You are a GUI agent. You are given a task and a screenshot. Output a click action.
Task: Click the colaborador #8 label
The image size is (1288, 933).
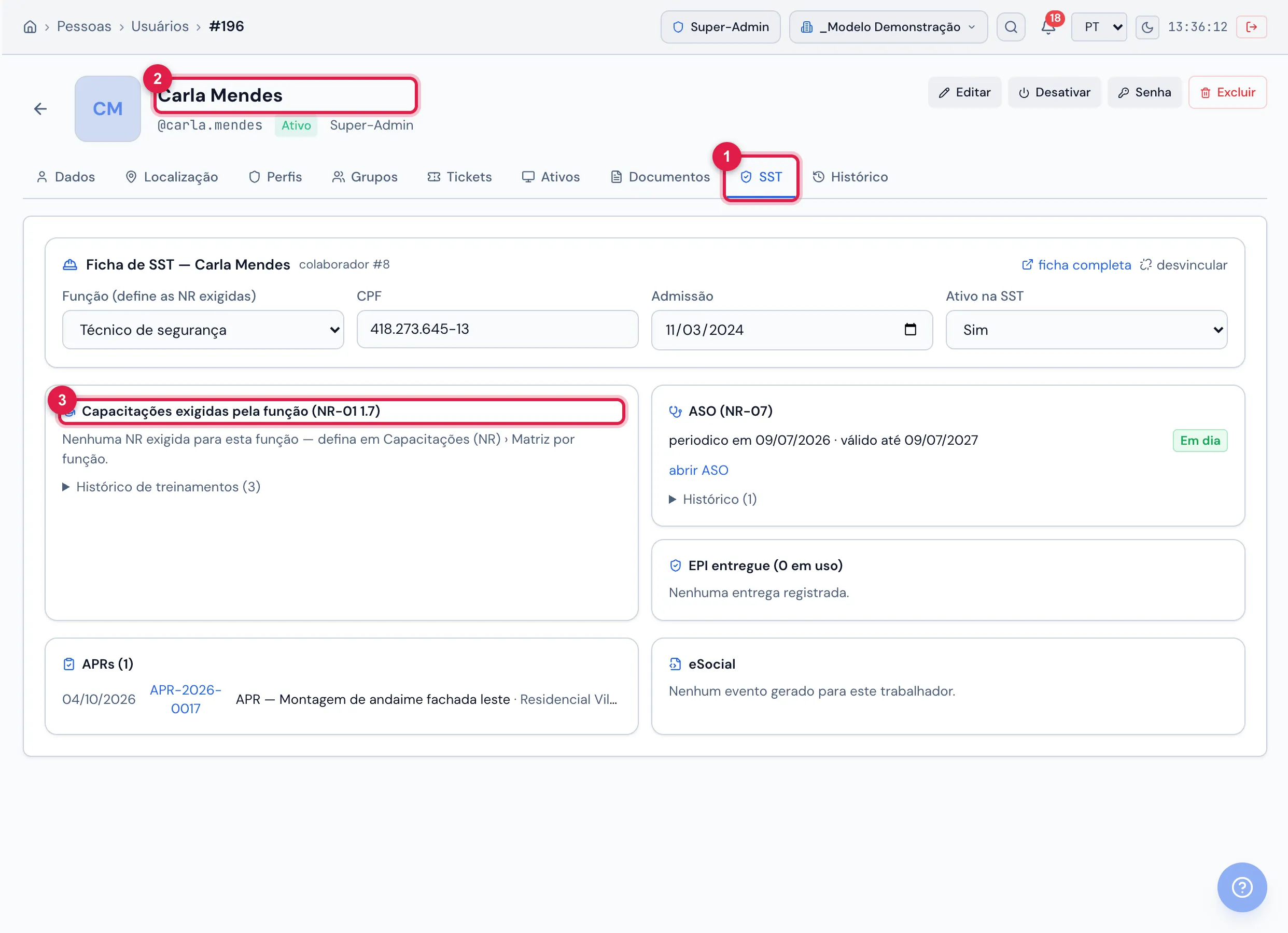click(x=344, y=265)
